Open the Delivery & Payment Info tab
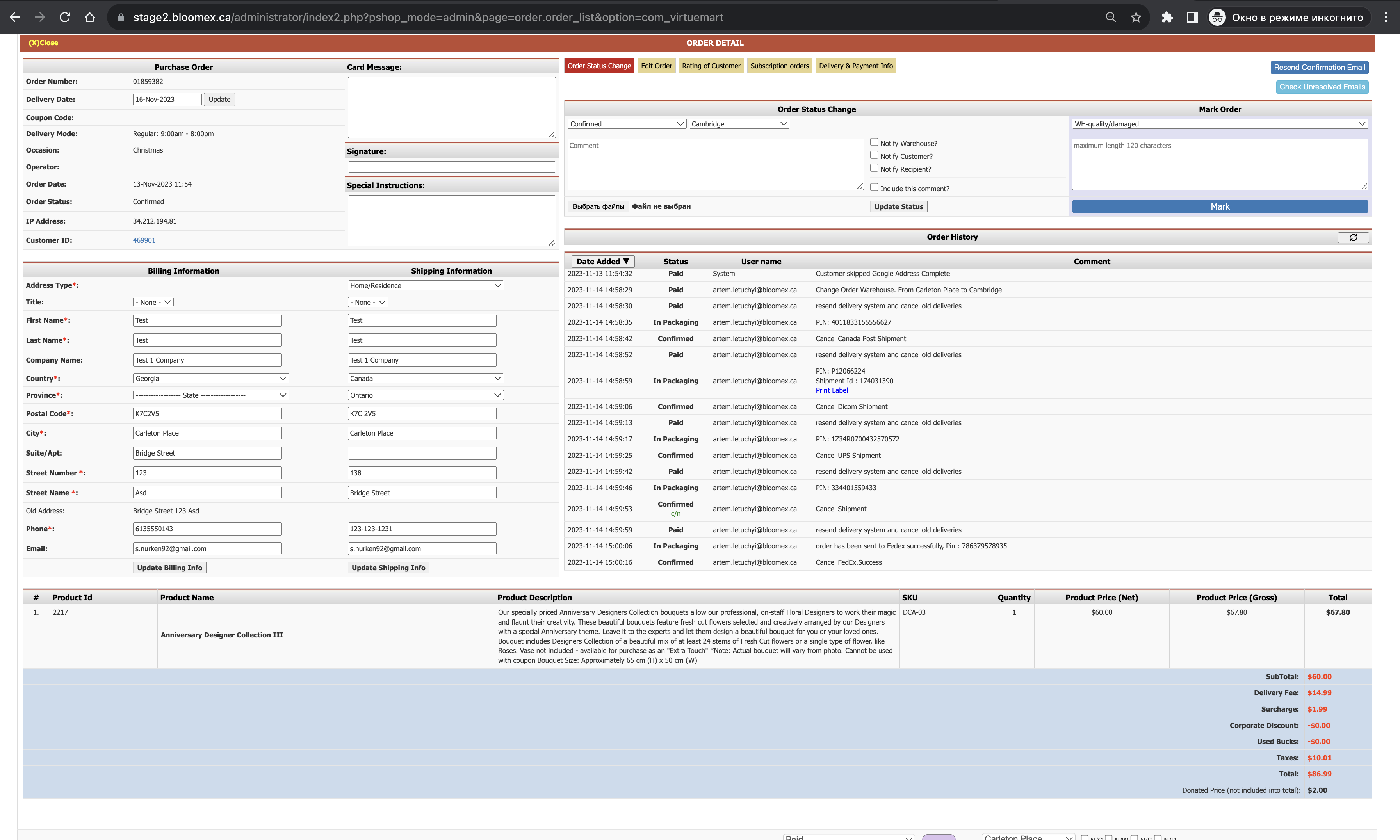The image size is (1400, 840). click(x=855, y=66)
